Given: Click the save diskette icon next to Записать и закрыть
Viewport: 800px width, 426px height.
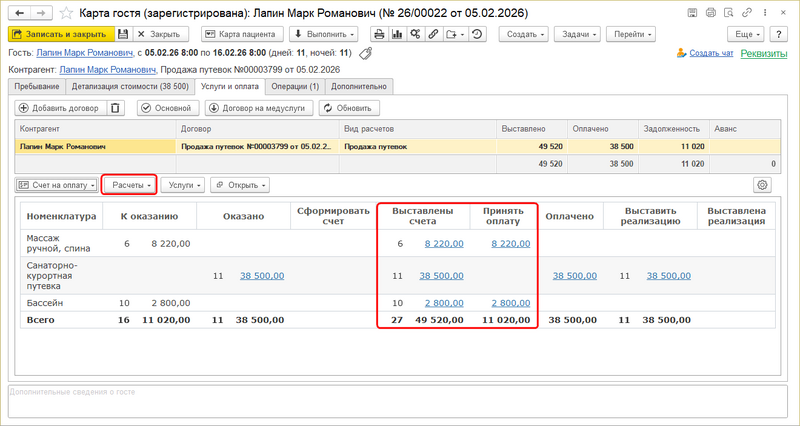Looking at the screenshot, I should (x=122, y=33).
